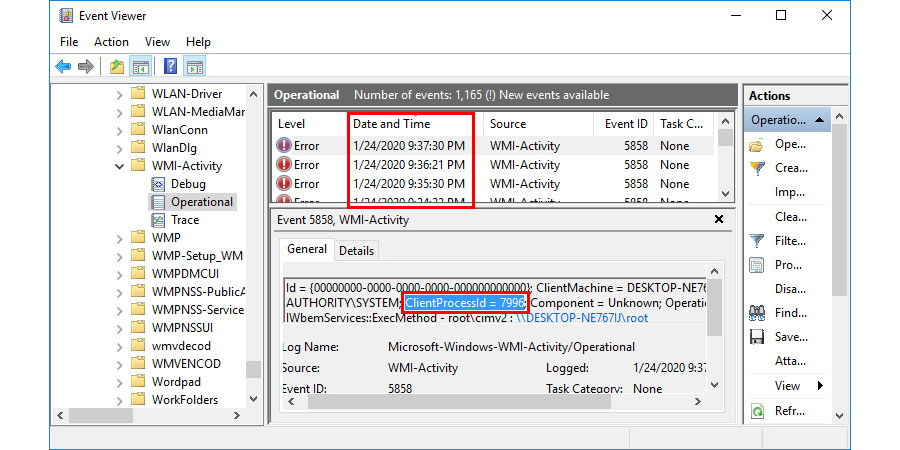The width and height of the screenshot is (900, 450).
Task: Click the Open Saved Log folder icon
Action: (757, 145)
